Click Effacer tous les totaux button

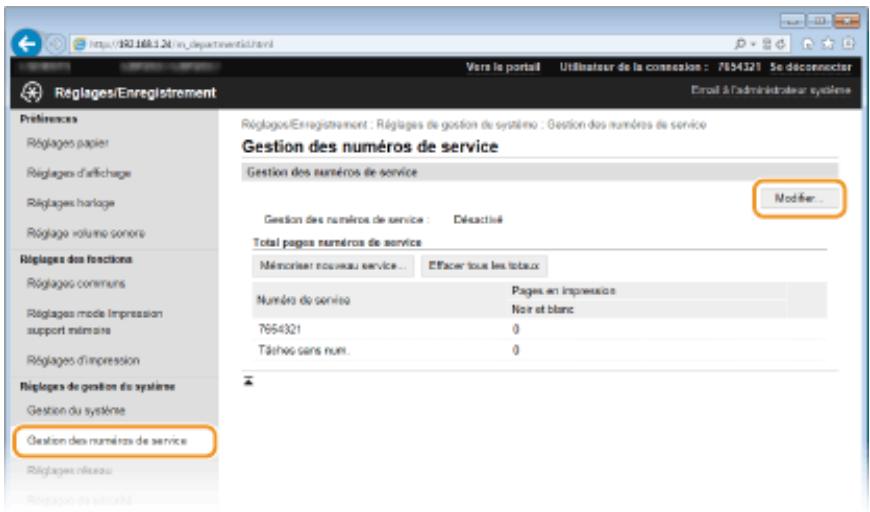click(484, 266)
